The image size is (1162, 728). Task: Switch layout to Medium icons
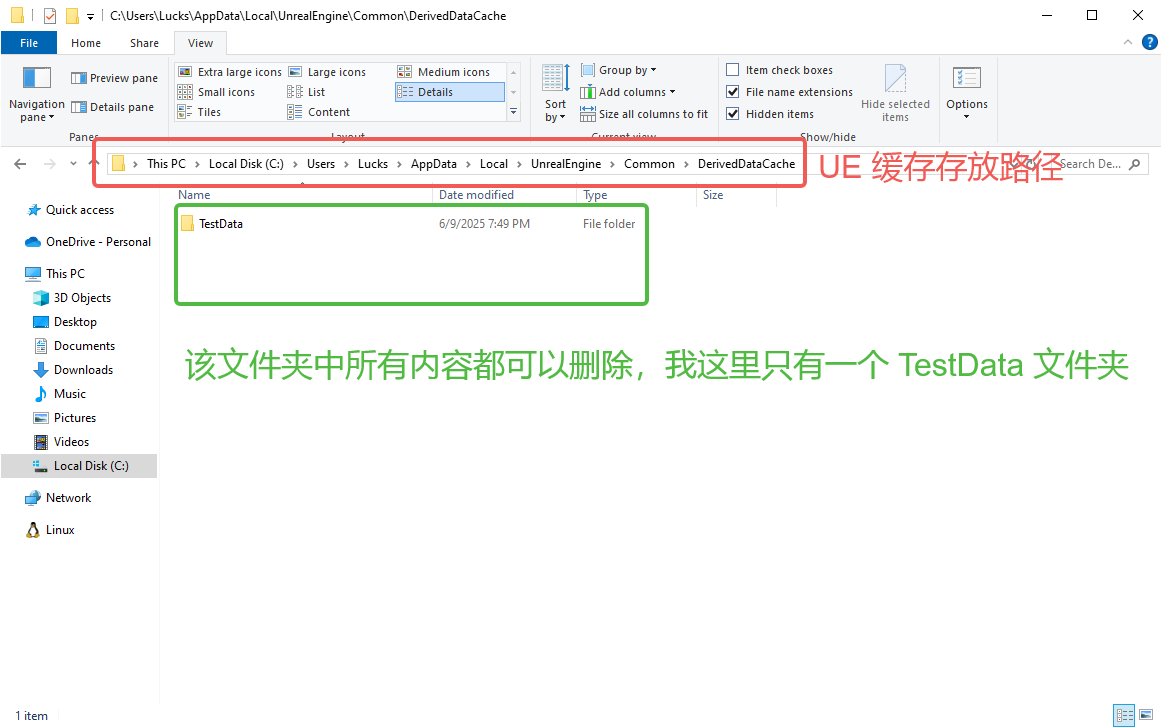point(444,72)
